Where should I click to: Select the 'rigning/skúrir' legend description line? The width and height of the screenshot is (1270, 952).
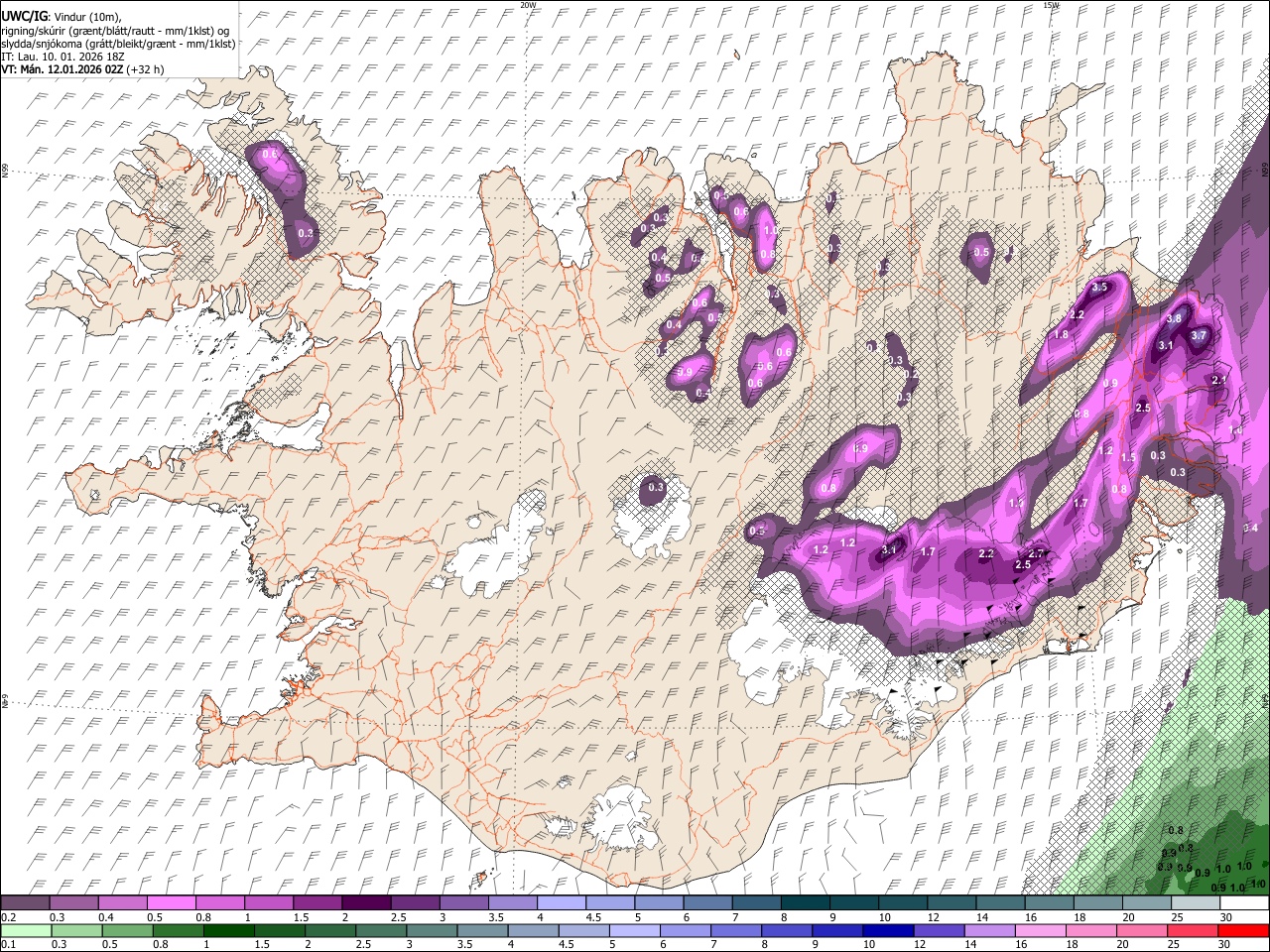(x=115, y=31)
